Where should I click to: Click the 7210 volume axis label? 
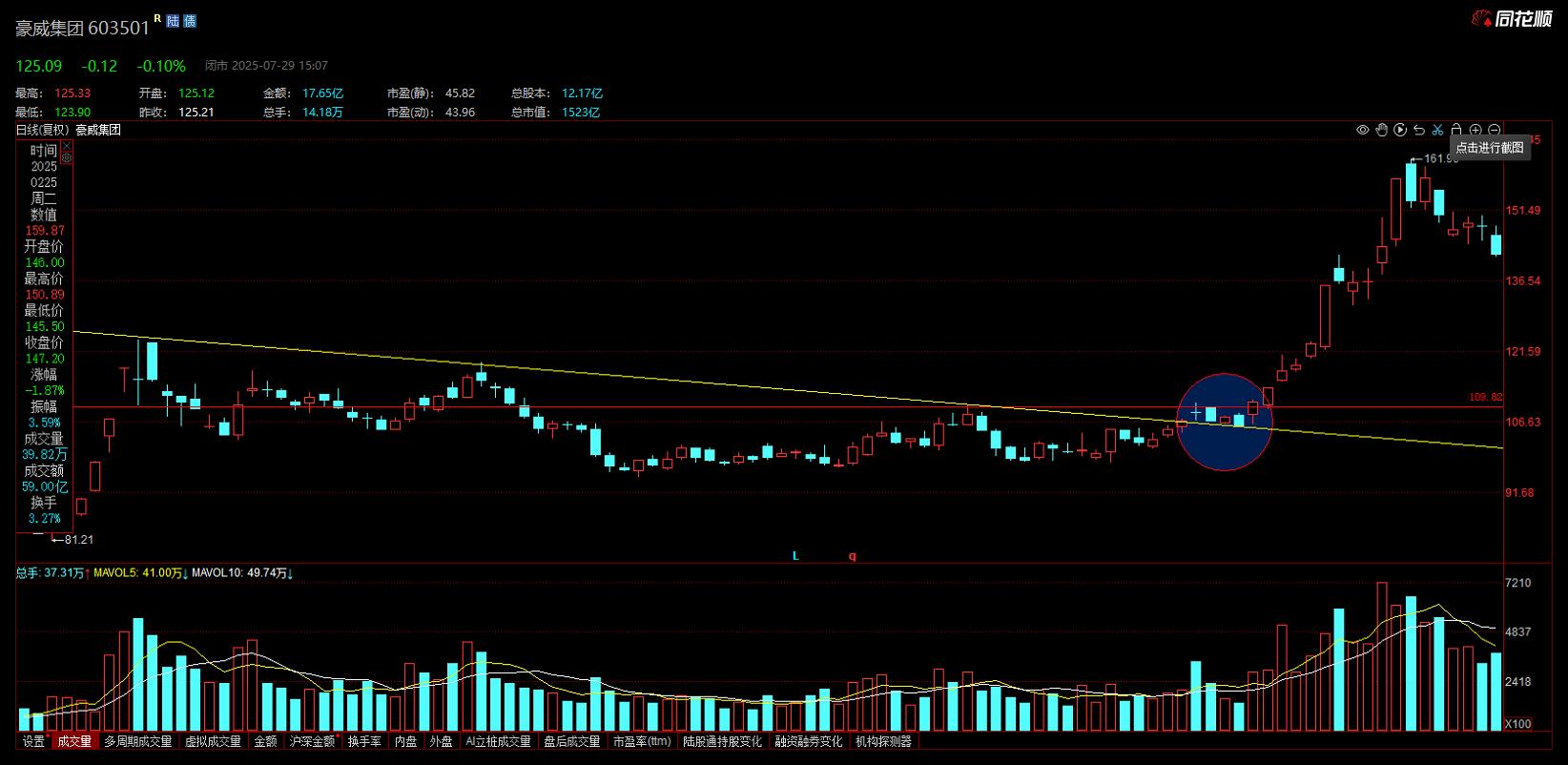pos(1517,583)
